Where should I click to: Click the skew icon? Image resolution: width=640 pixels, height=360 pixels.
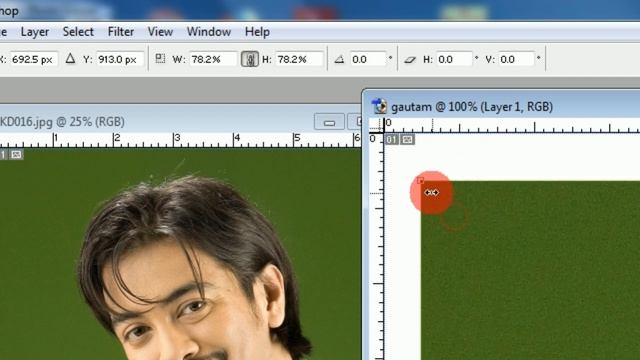pos(410,60)
